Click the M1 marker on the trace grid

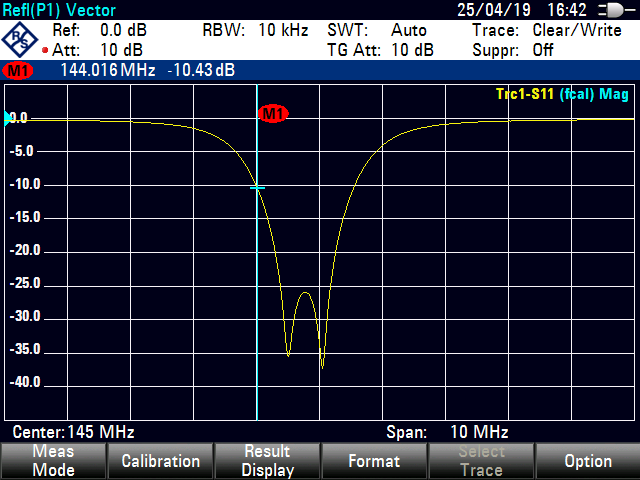pos(272,114)
